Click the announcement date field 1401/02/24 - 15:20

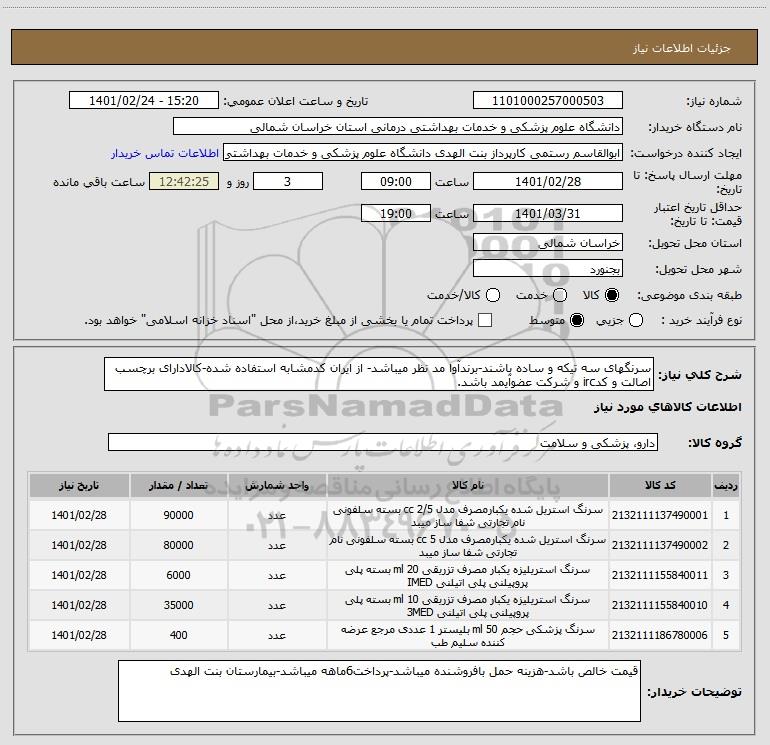click(144, 101)
